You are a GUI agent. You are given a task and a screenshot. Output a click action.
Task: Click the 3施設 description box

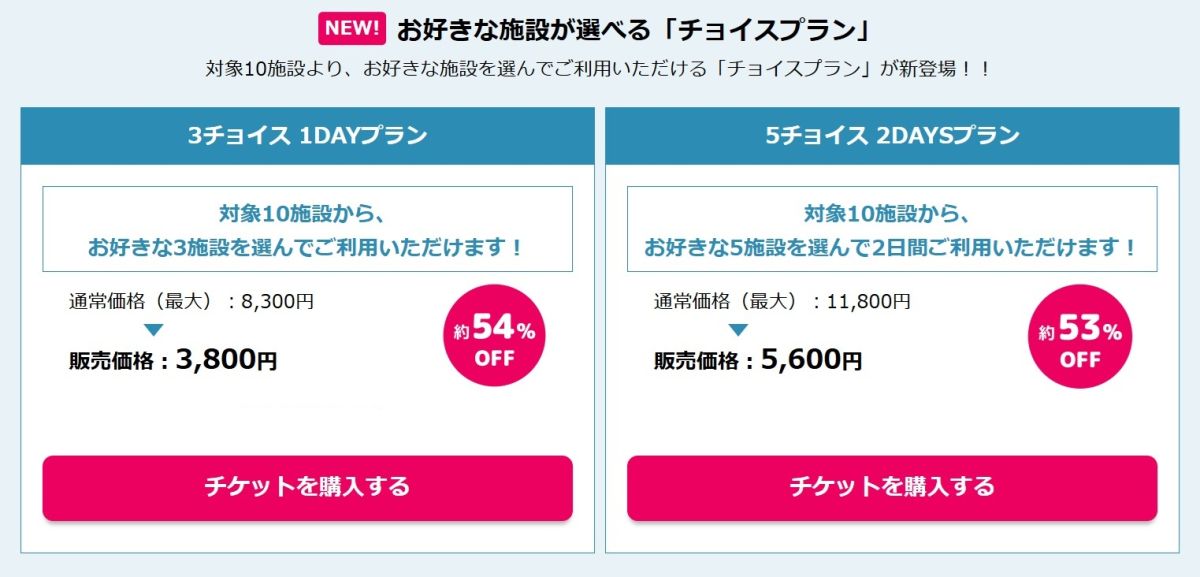pyautogui.click(x=307, y=229)
